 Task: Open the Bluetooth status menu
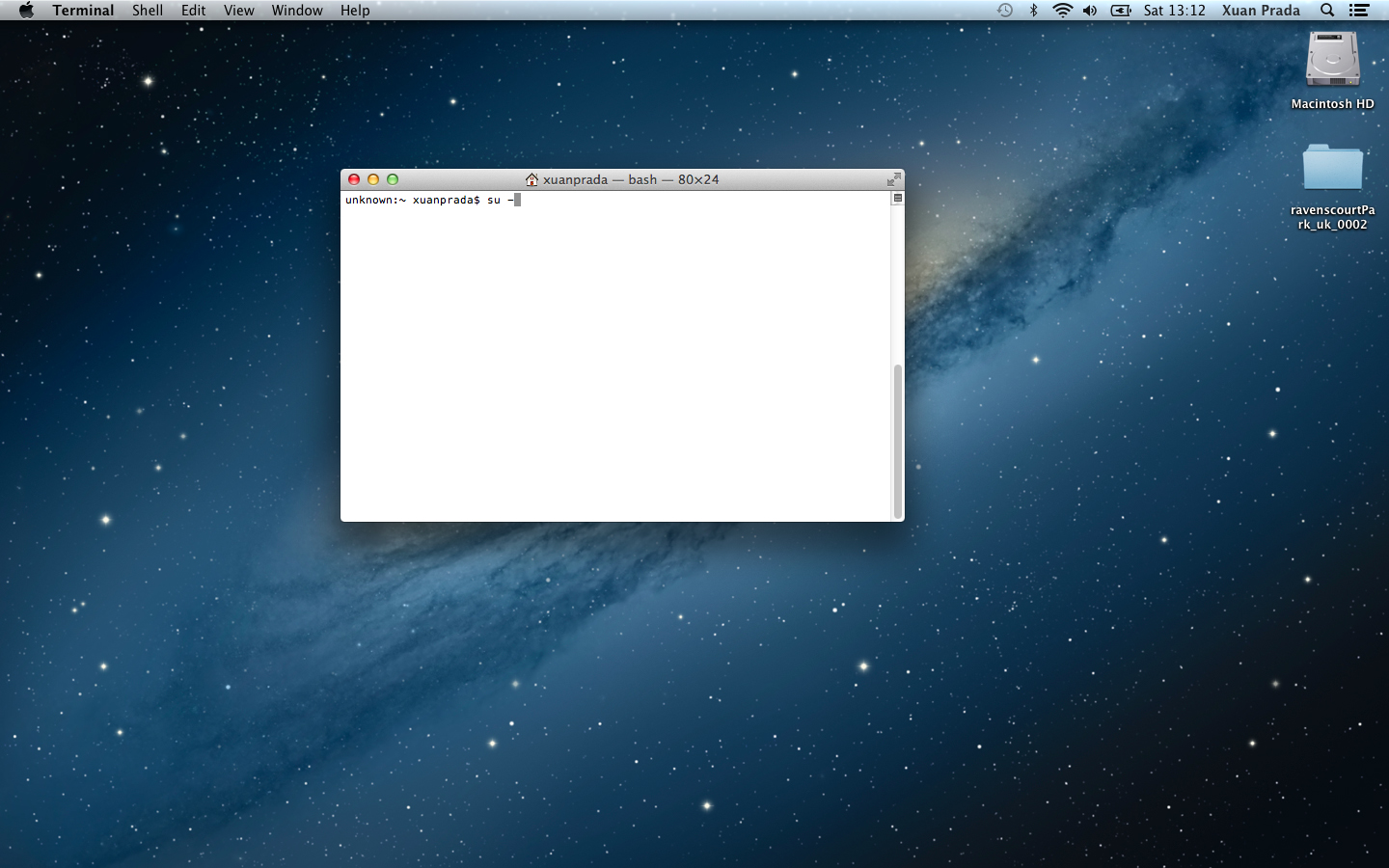point(1033,11)
